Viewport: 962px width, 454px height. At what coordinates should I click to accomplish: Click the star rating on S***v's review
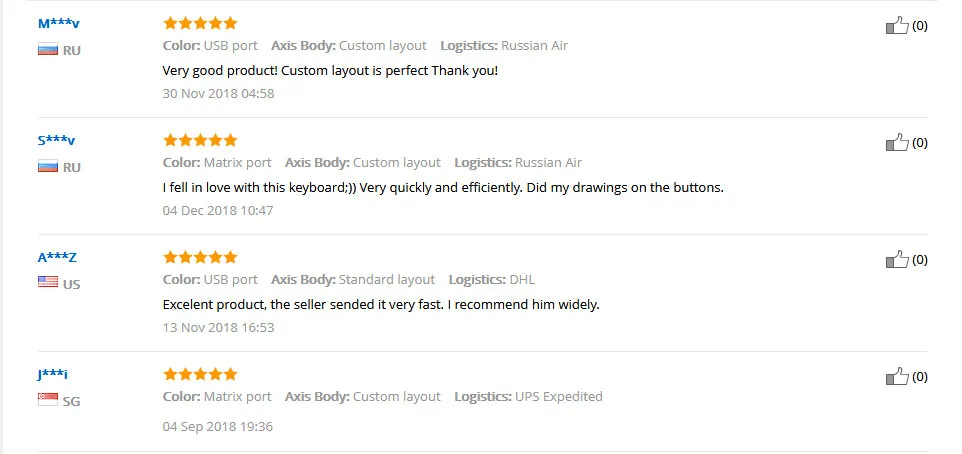tap(200, 140)
